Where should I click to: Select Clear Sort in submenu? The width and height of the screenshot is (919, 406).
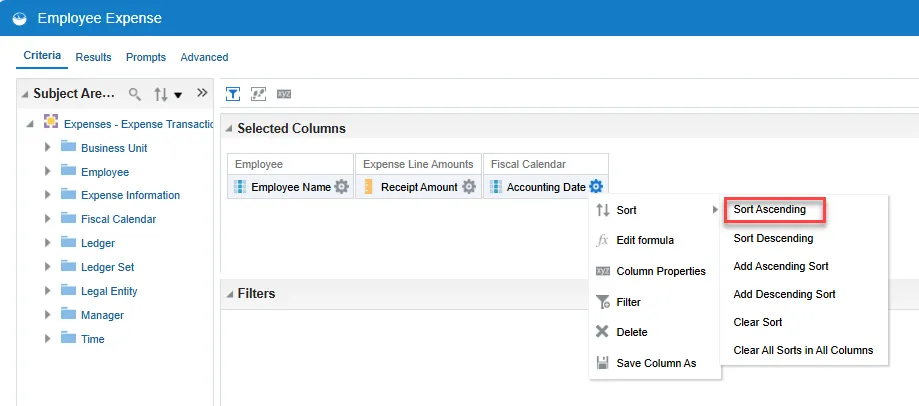coord(758,322)
